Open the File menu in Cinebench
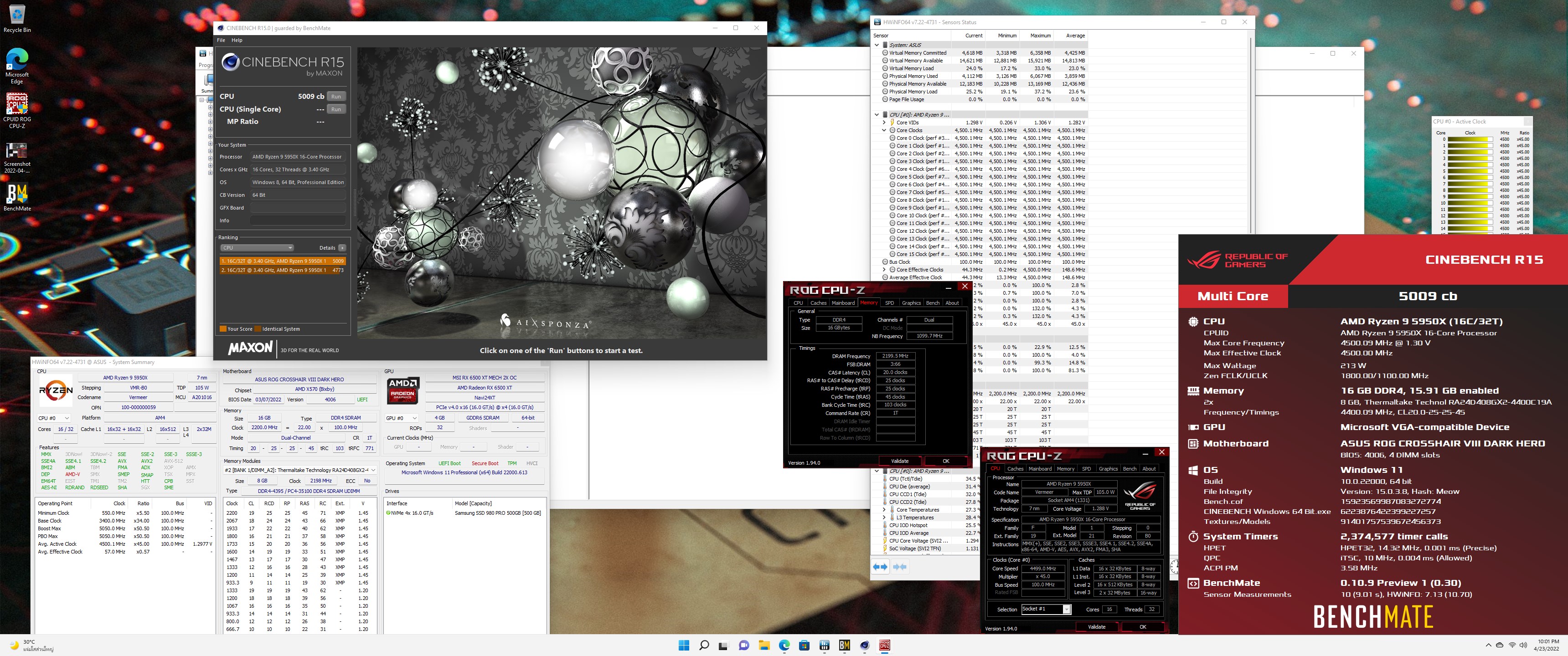The image size is (1568, 656). coord(221,40)
